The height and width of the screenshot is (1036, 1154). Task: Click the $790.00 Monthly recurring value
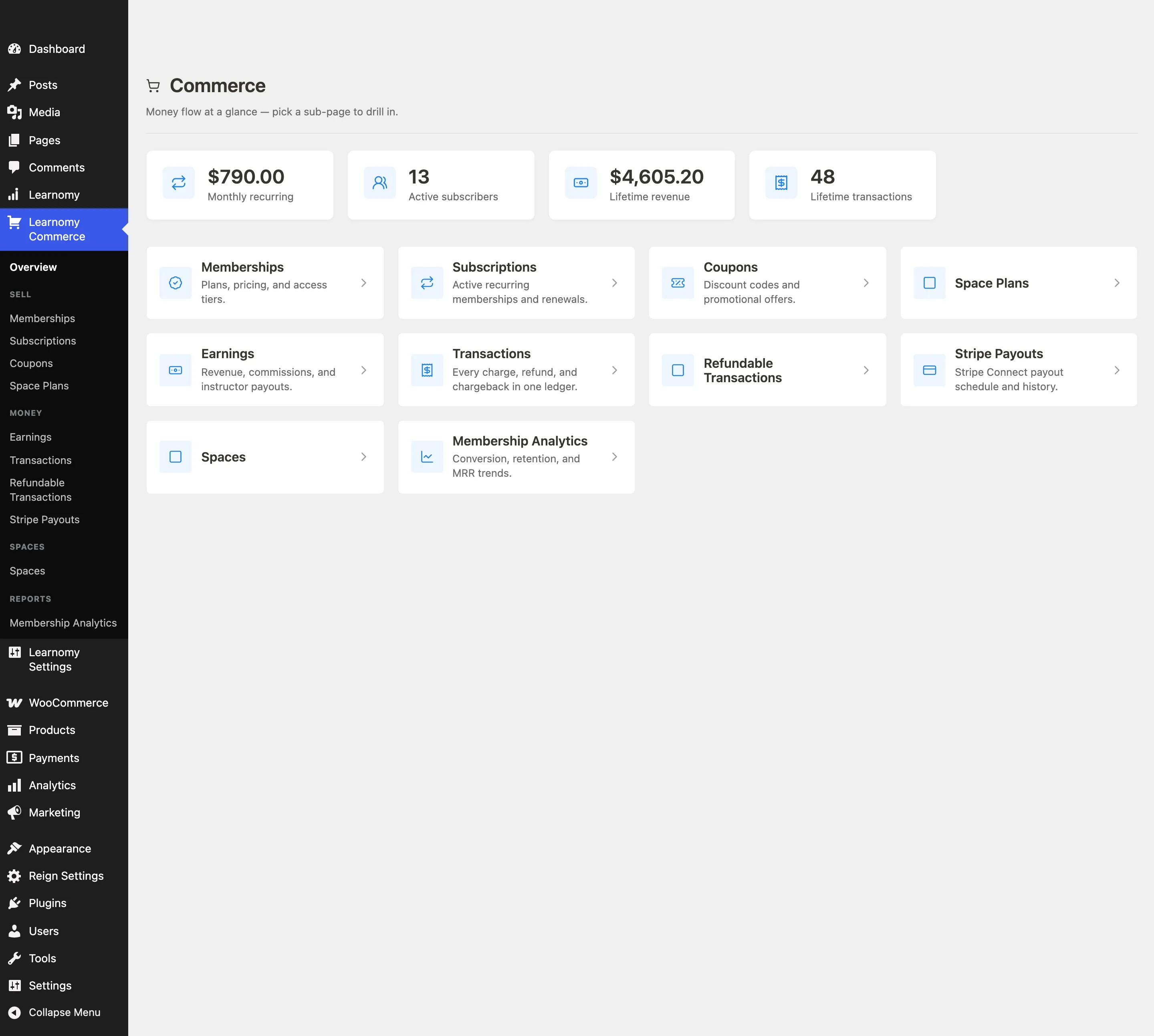[x=246, y=176]
